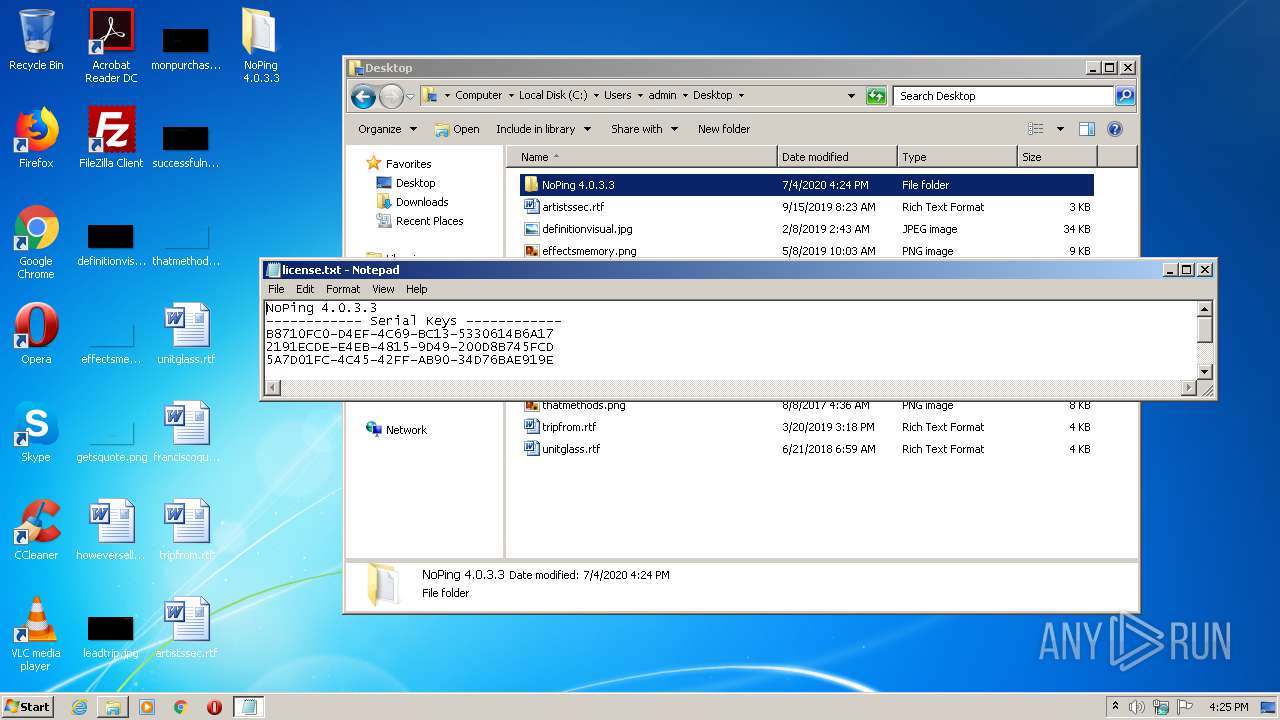Click volume icon in system tray

[1137, 707]
